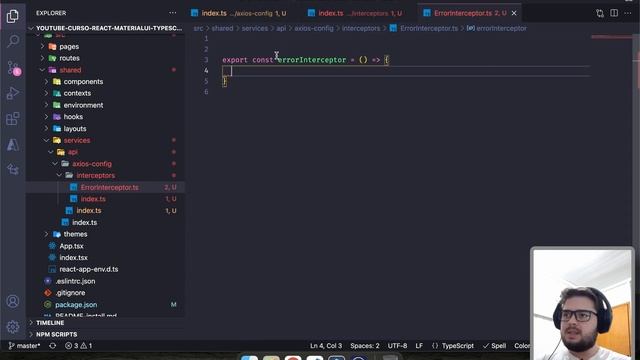Expand the pages folder
Viewport: 640px width, 360px height.
pyautogui.click(x=106, y=47)
